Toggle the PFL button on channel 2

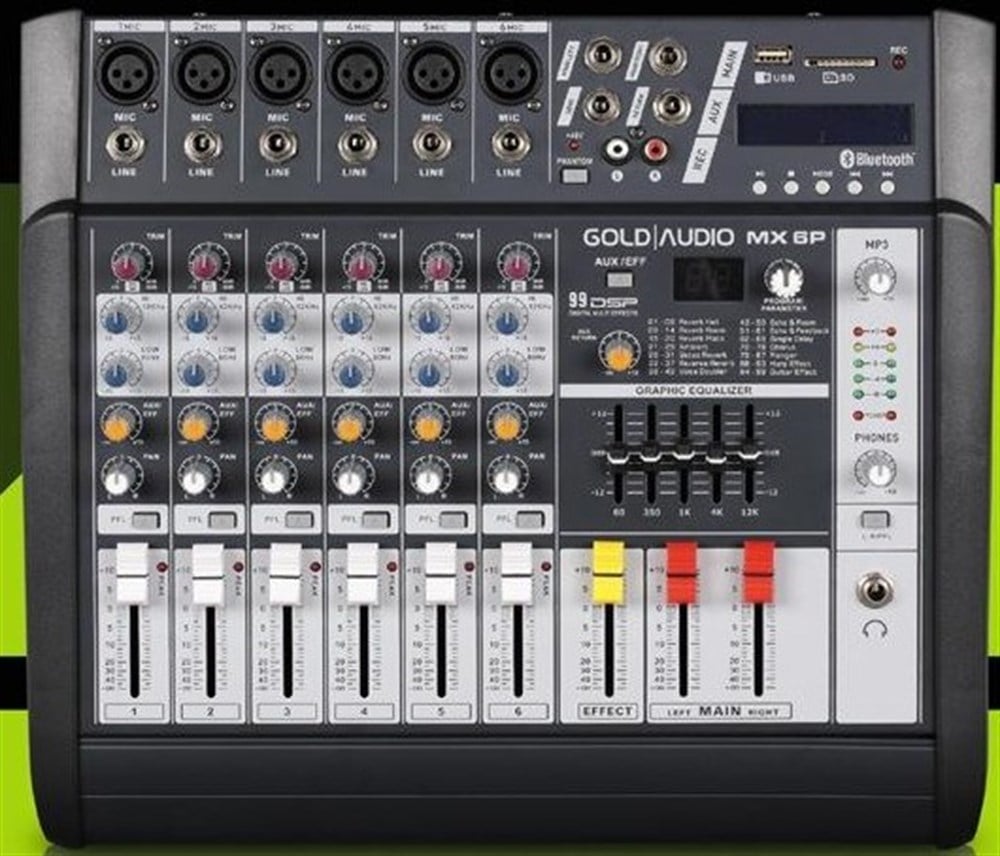click(223, 520)
